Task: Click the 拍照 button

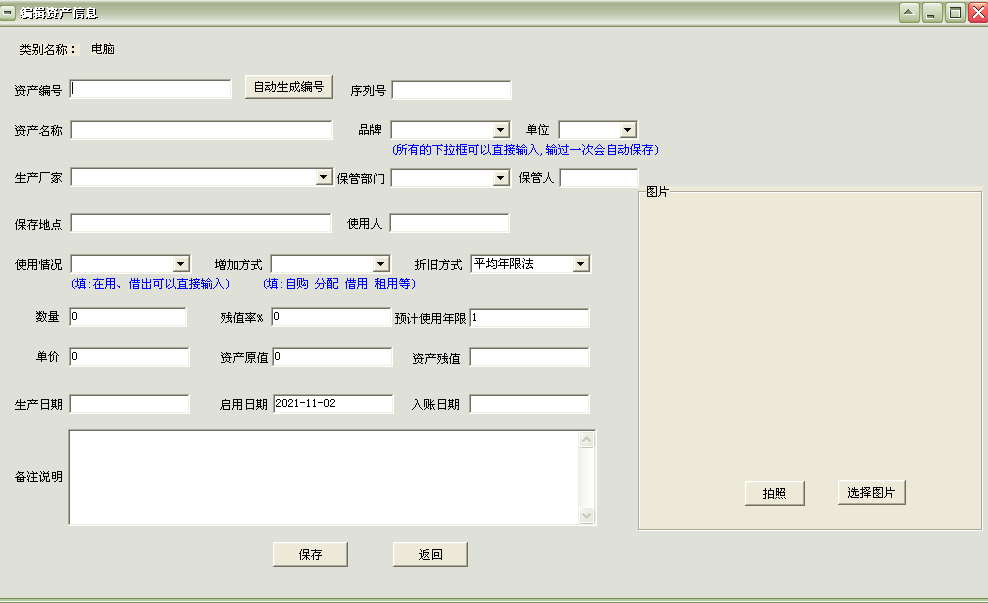Action: 774,493
